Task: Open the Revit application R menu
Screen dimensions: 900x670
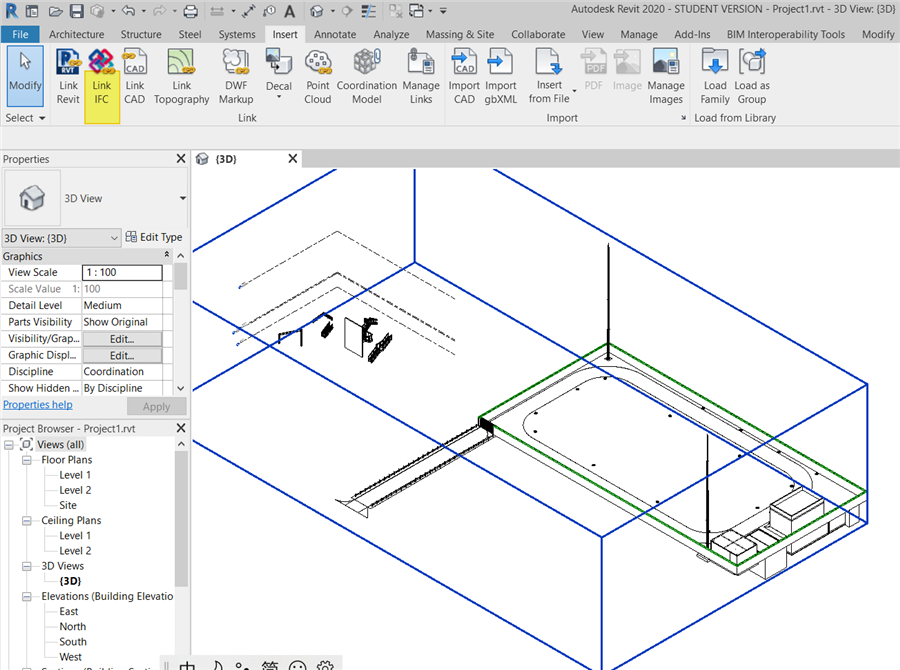Action: click(x=11, y=11)
